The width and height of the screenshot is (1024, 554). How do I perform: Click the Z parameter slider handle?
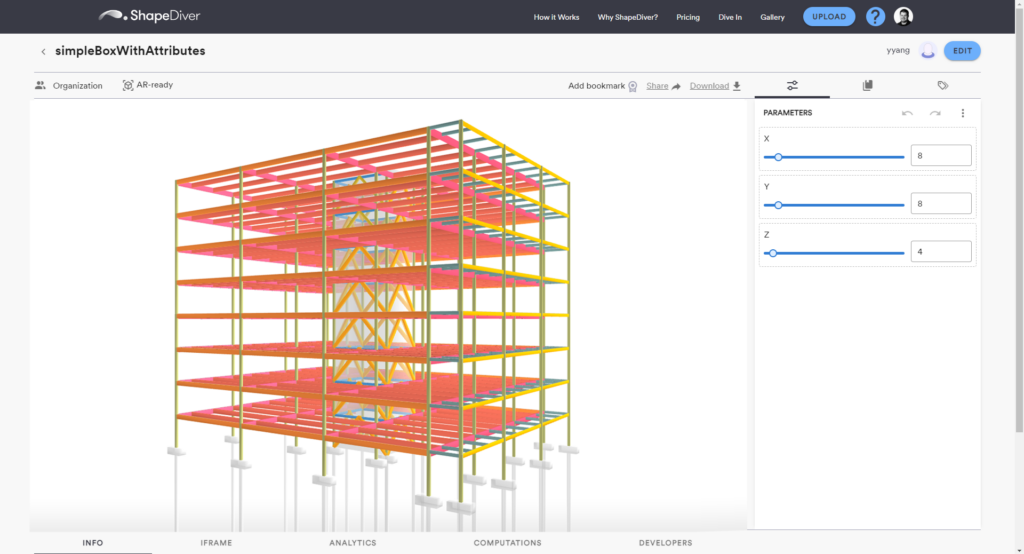click(x=773, y=253)
